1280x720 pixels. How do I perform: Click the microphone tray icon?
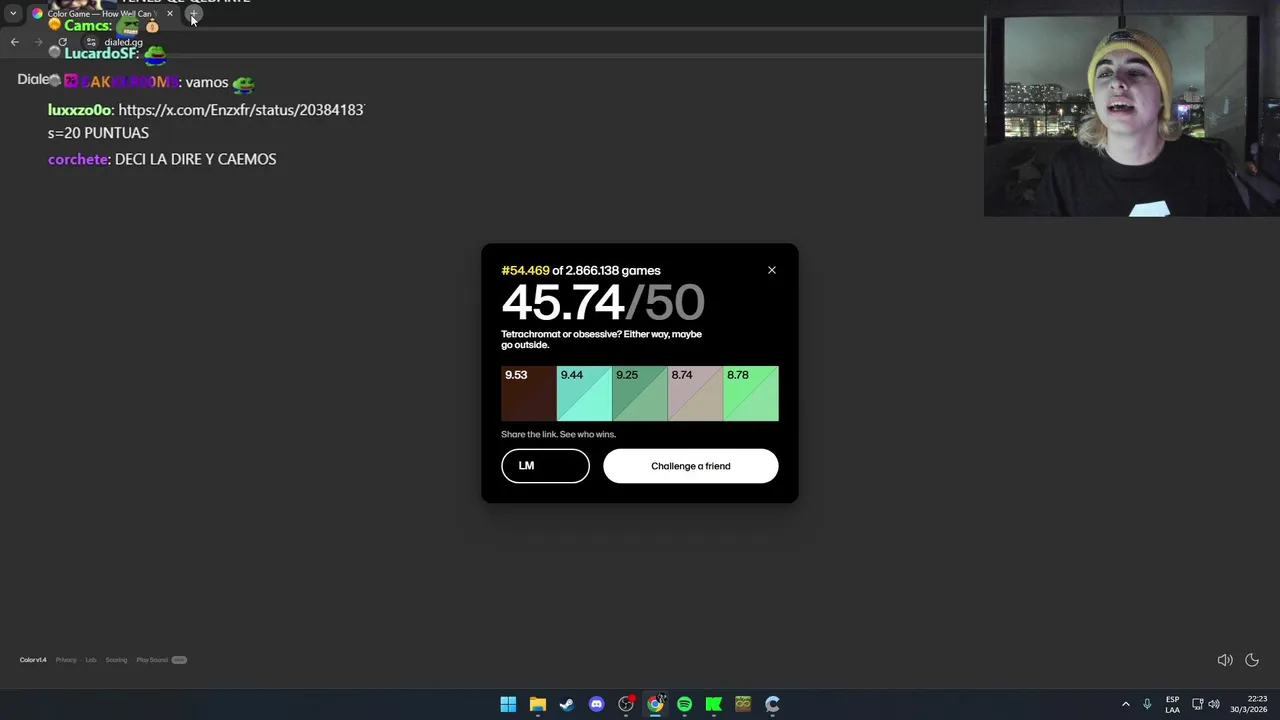[x=1147, y=704]
